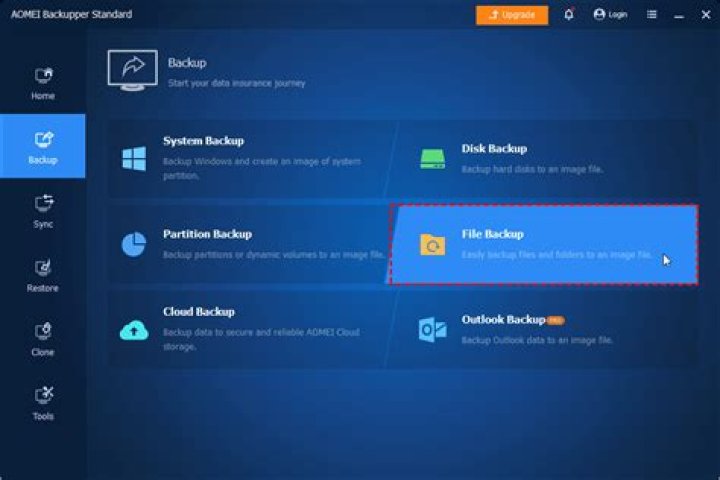Click the notification bell icon
Screen dimensions: 720x480
tap(568, 15)
